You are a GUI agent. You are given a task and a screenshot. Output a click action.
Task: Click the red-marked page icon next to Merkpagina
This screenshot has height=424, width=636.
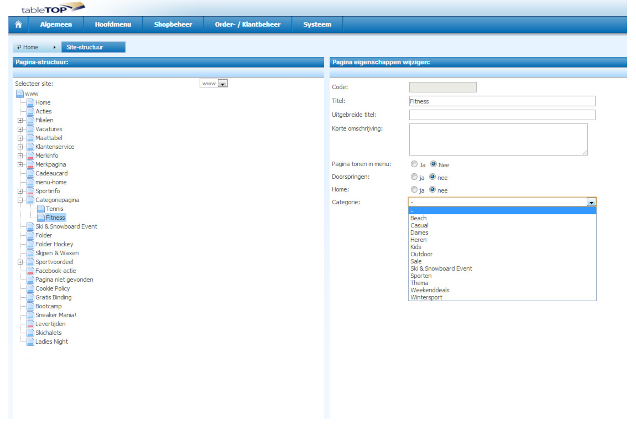30,165
